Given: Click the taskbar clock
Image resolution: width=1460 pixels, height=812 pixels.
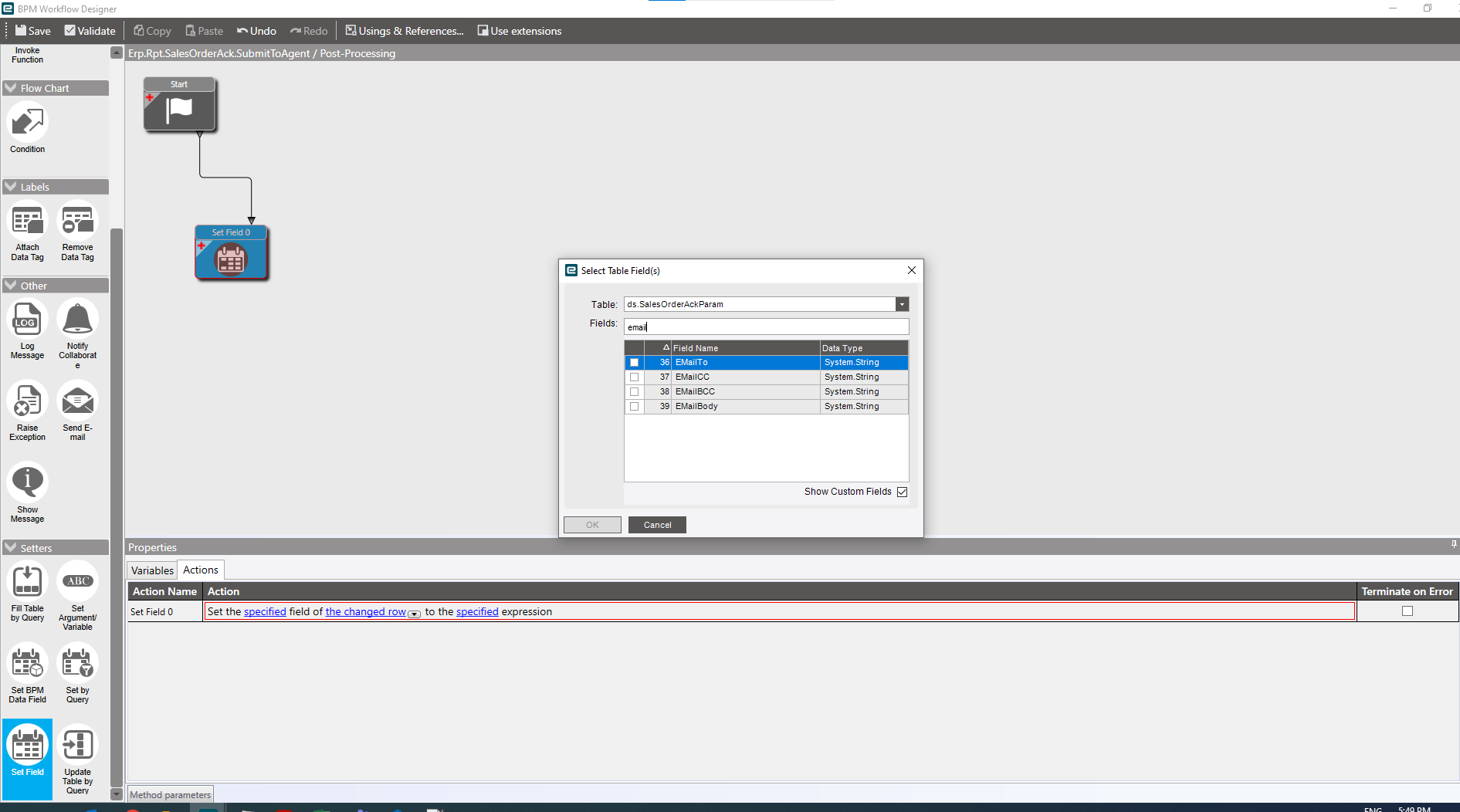Looking at the screenshot, I should (1414, 809).
